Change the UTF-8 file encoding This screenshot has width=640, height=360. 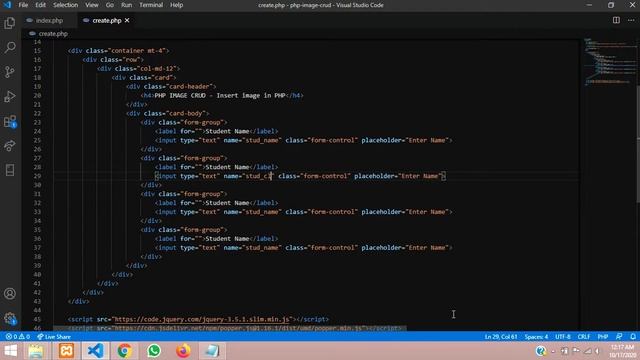pos(563,337)
